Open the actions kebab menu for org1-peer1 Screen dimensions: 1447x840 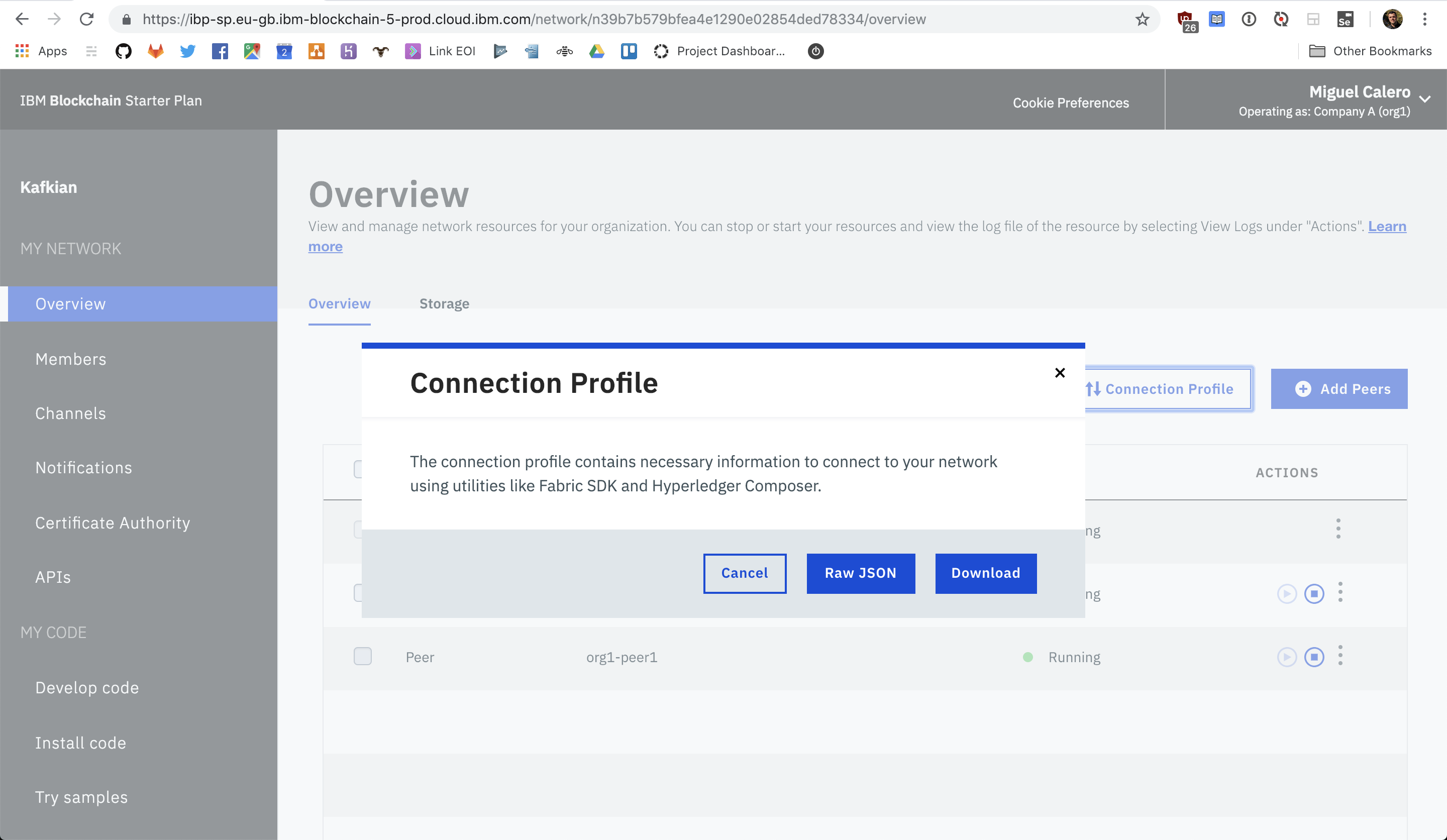coord(1340,656)
